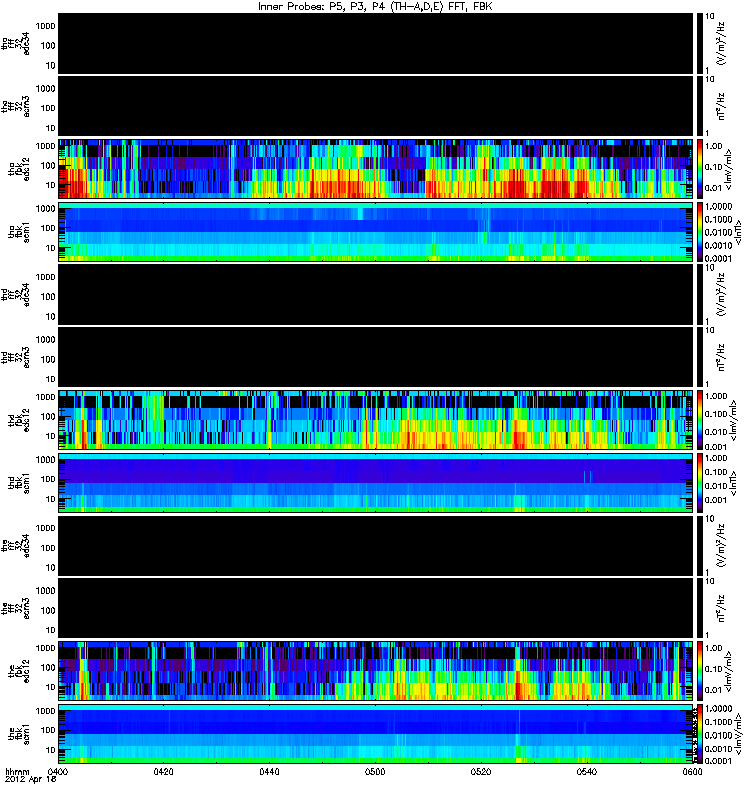
Task: Click the 'thd fbk scm1' panel label
Action: tap(19, 483)
